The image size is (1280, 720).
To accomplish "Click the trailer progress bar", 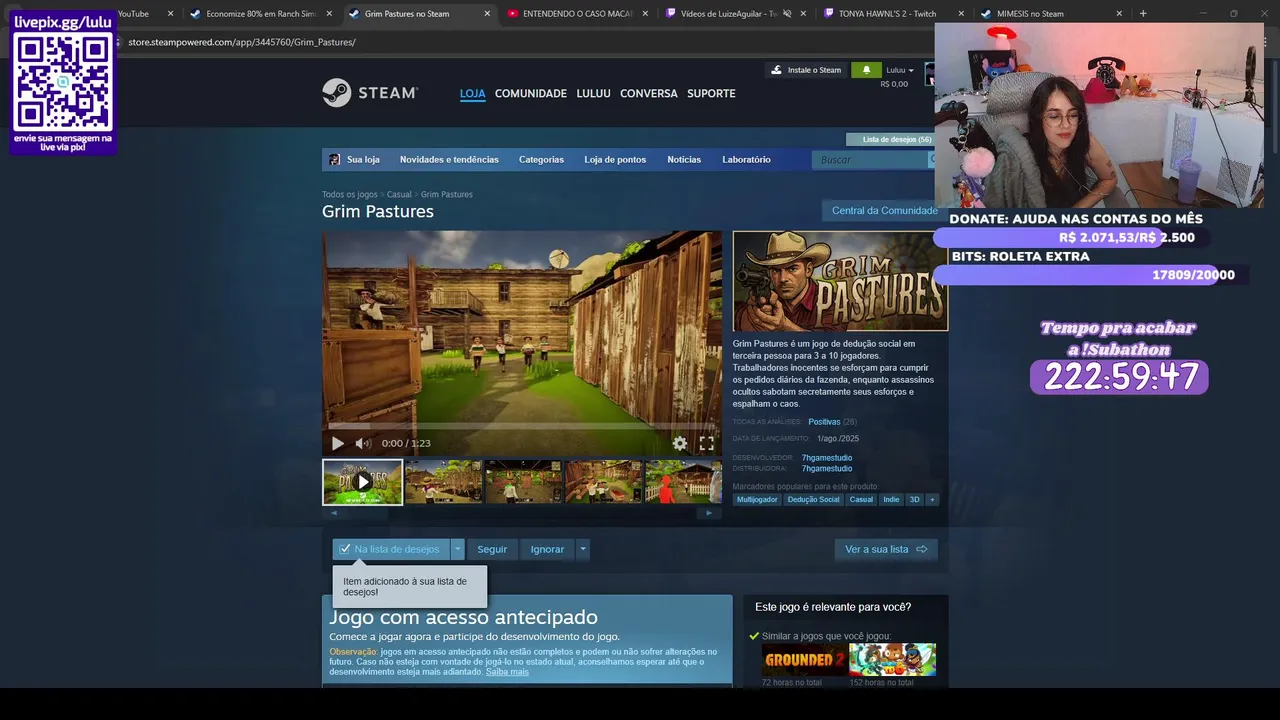I will tap(521, 427).
